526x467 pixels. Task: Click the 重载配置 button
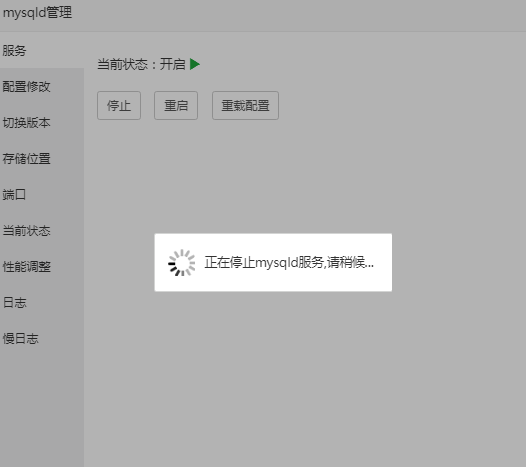tap(245, 105)
